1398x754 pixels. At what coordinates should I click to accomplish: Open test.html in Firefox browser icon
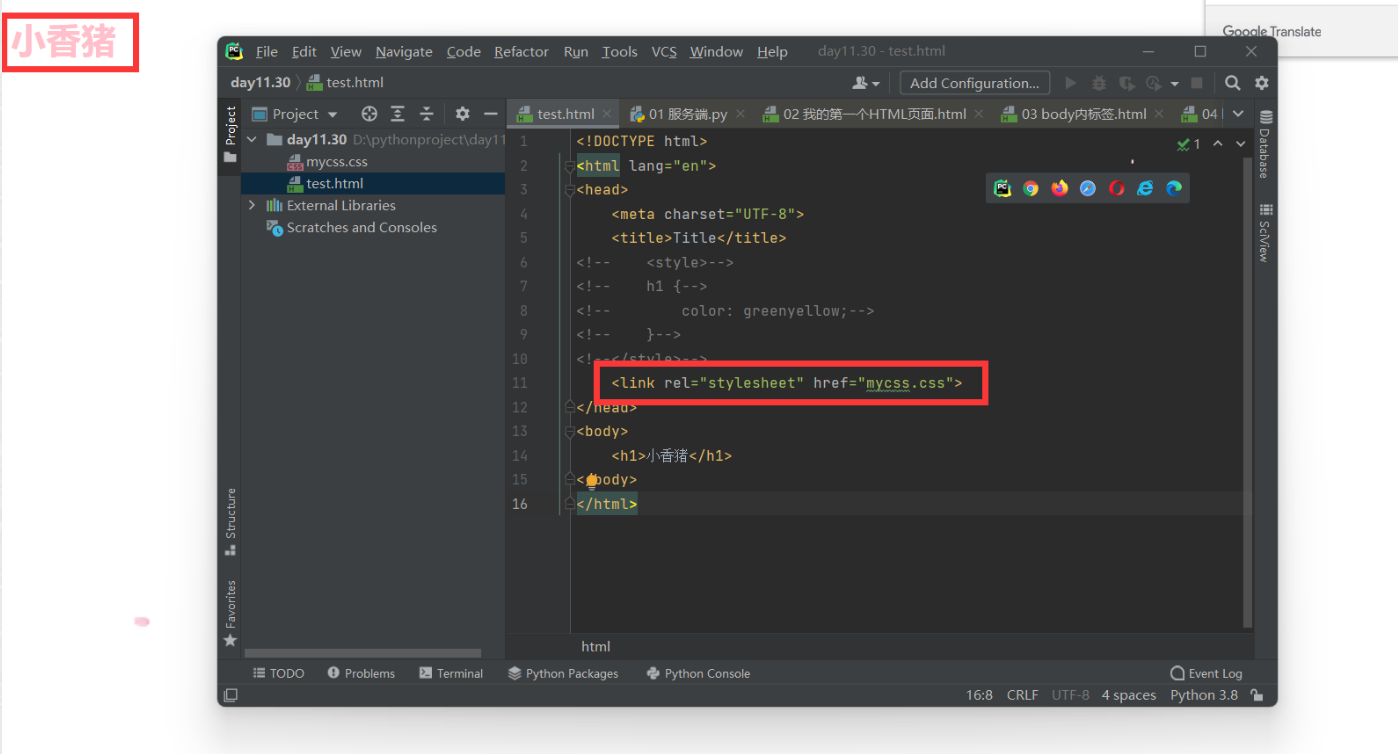1060,188
